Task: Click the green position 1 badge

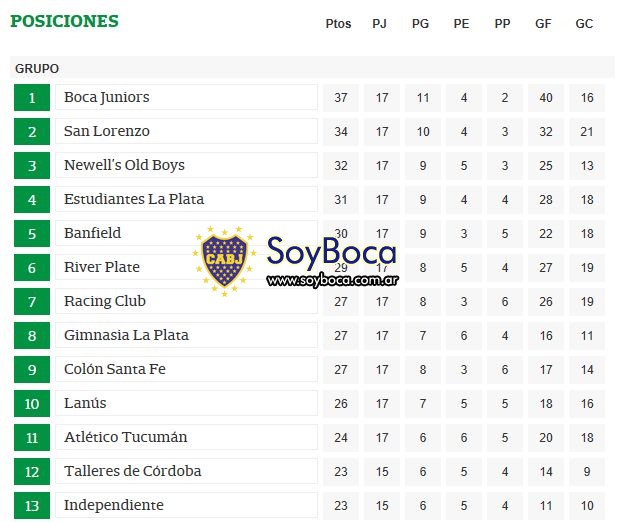Action: click(x=32, y=97)
